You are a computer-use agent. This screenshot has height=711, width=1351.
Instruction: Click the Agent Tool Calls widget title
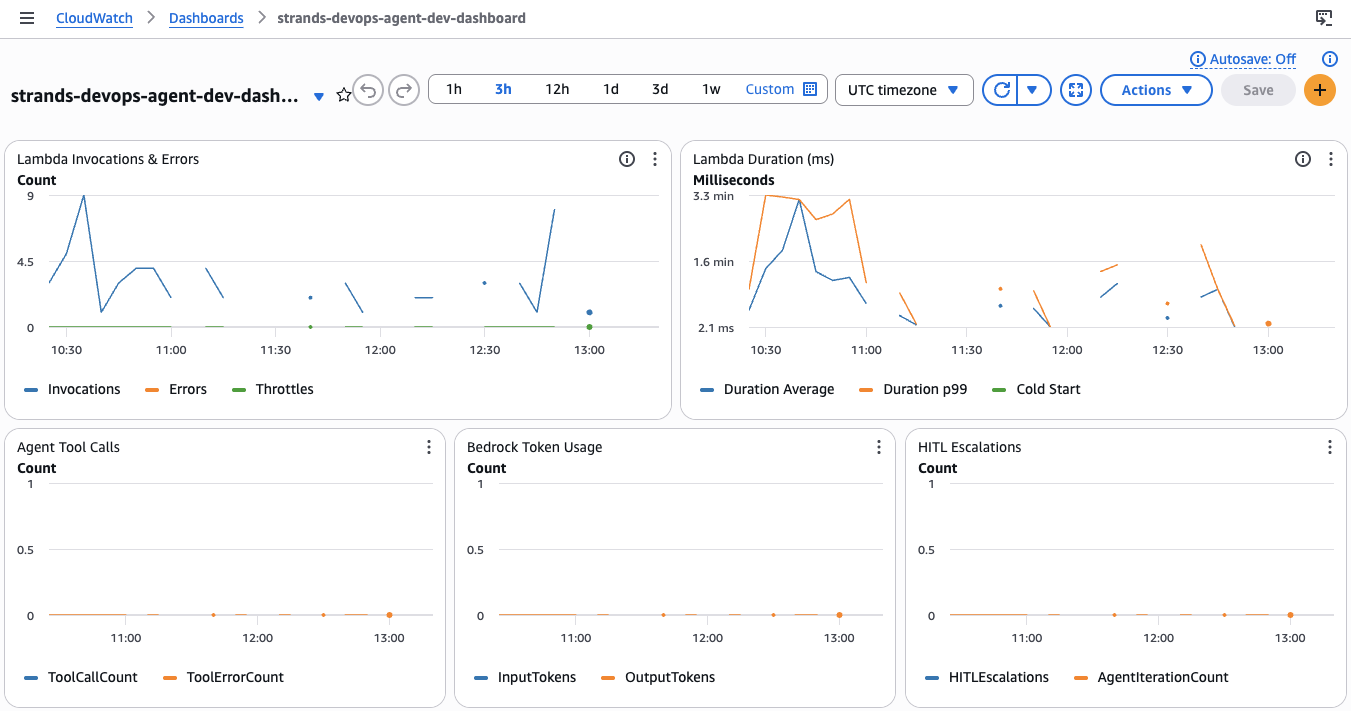tap(68, 447)
